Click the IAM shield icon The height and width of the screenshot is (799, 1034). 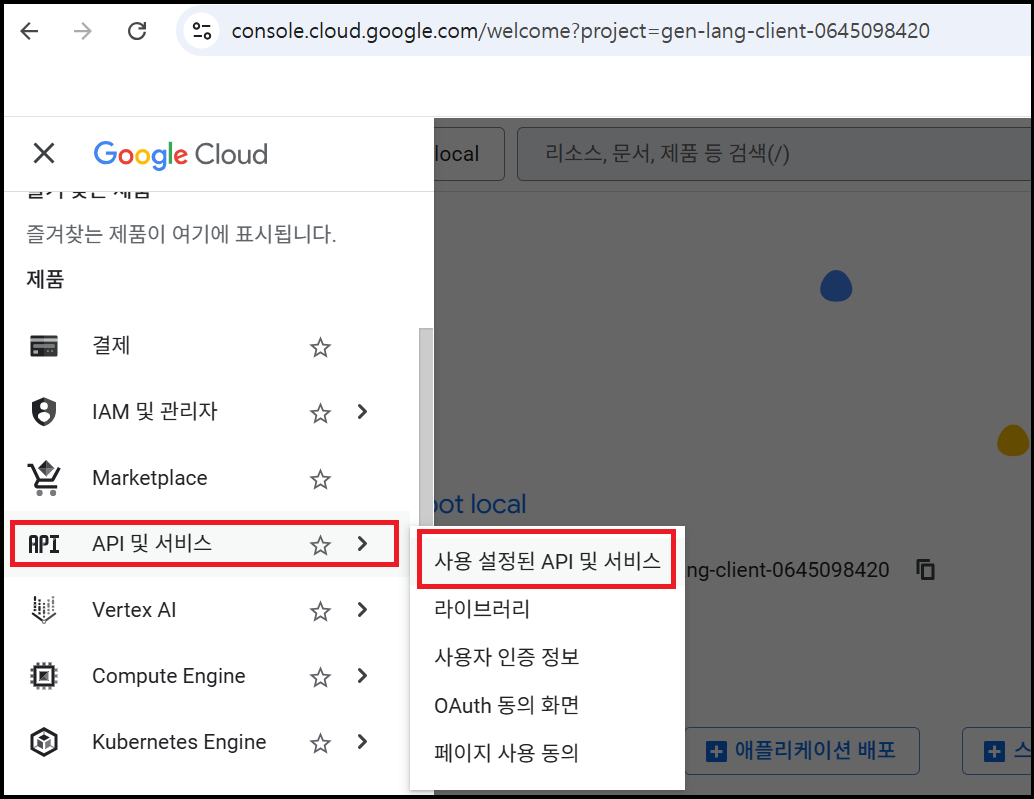[x=44, y=411]
